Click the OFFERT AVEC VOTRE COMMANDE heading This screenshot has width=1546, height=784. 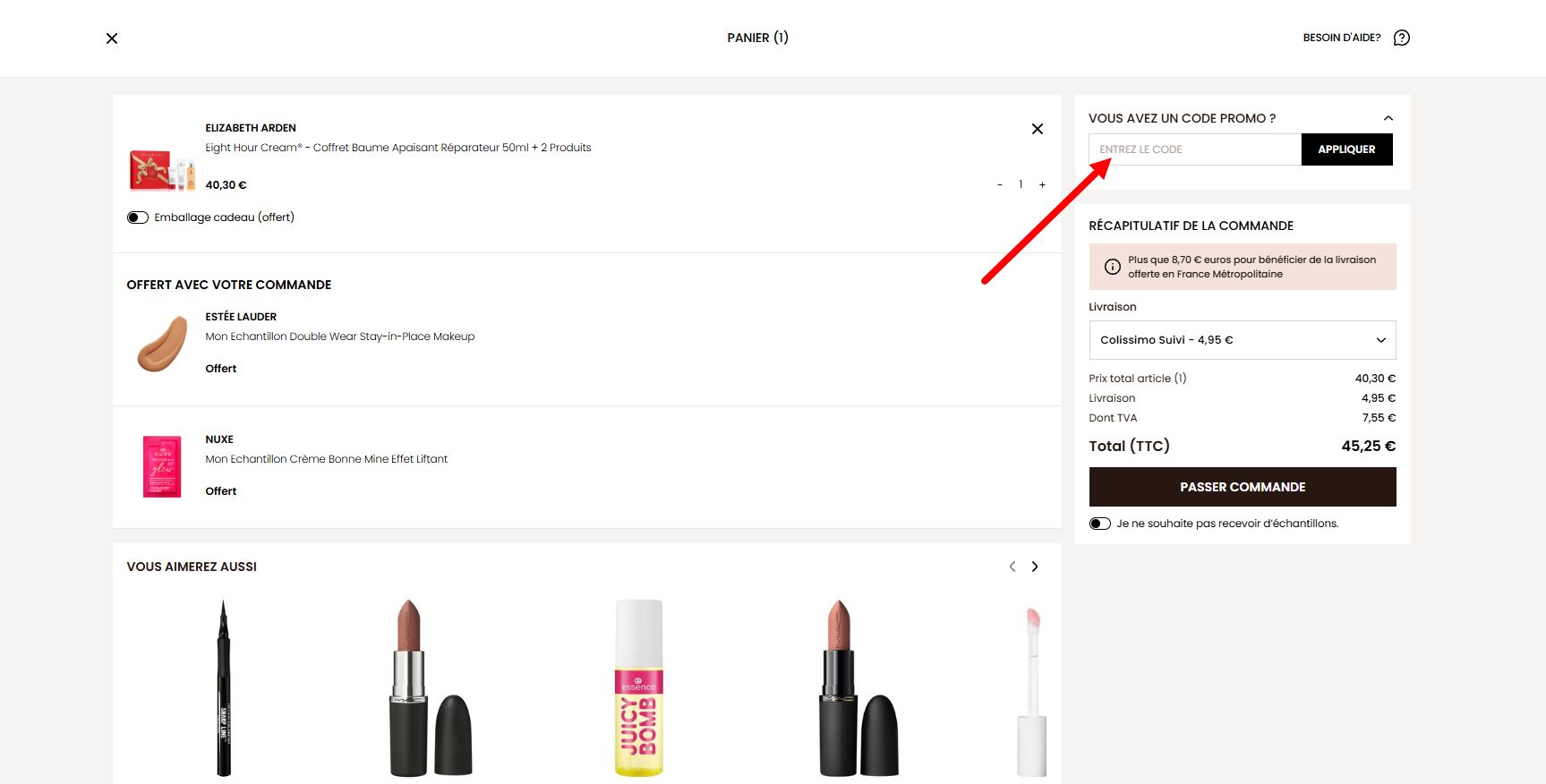click(x=229, y=285)
